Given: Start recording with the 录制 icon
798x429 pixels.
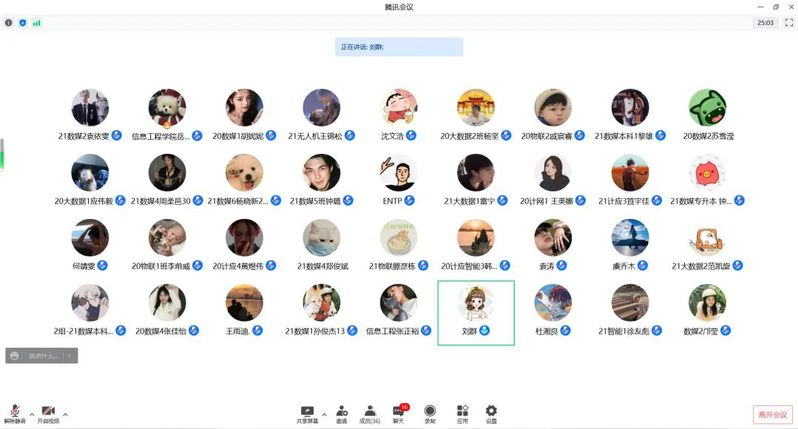Looking at the screenshot, I should (x=430, y=412).
